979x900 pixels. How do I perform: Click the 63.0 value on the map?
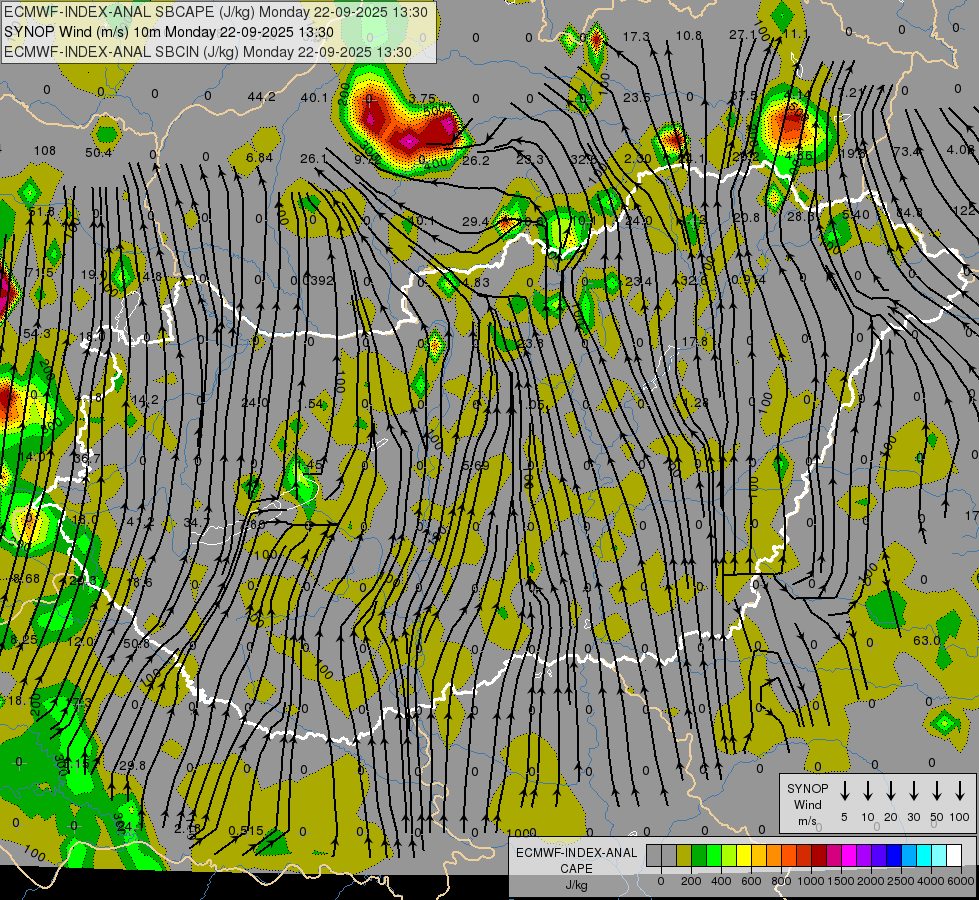click(x=926, y=640)
